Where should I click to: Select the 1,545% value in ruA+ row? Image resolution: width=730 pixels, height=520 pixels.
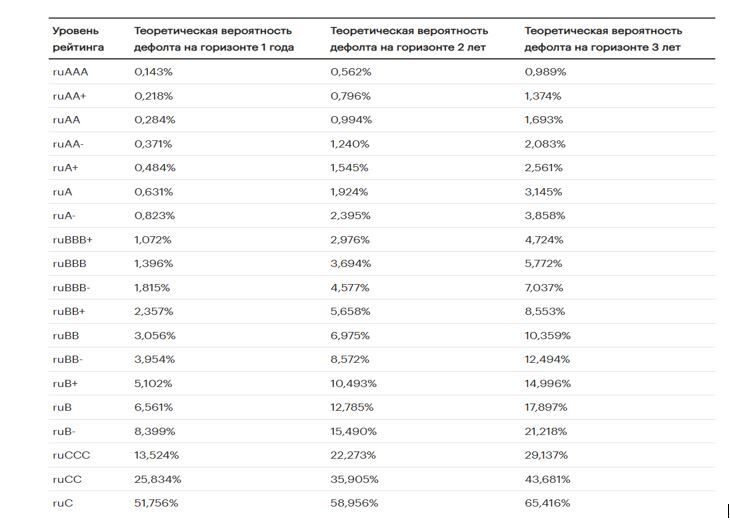(349, 168)
